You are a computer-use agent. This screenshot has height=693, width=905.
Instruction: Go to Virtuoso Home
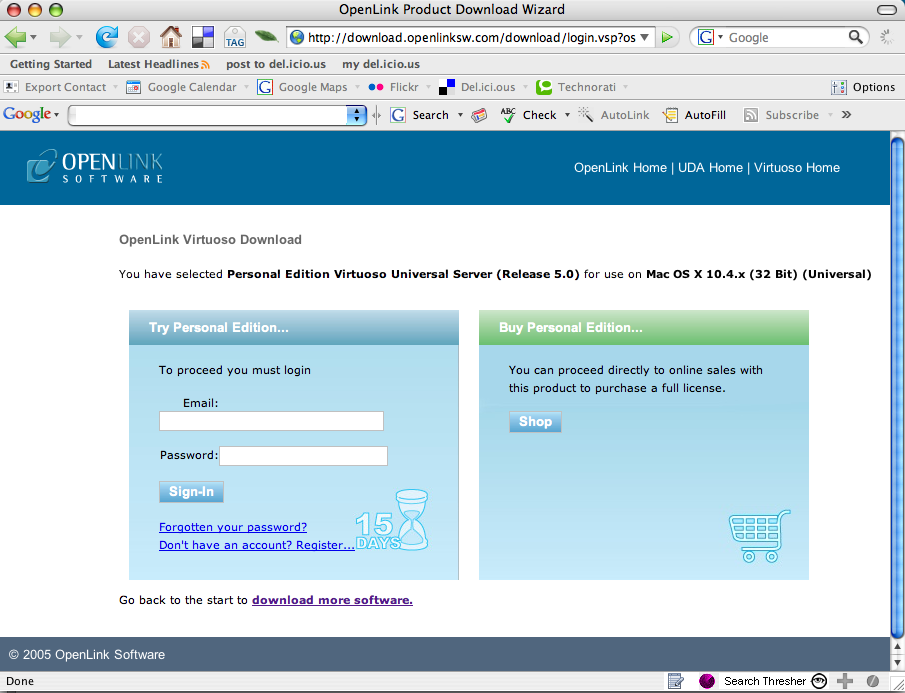(x=797, y=168)
